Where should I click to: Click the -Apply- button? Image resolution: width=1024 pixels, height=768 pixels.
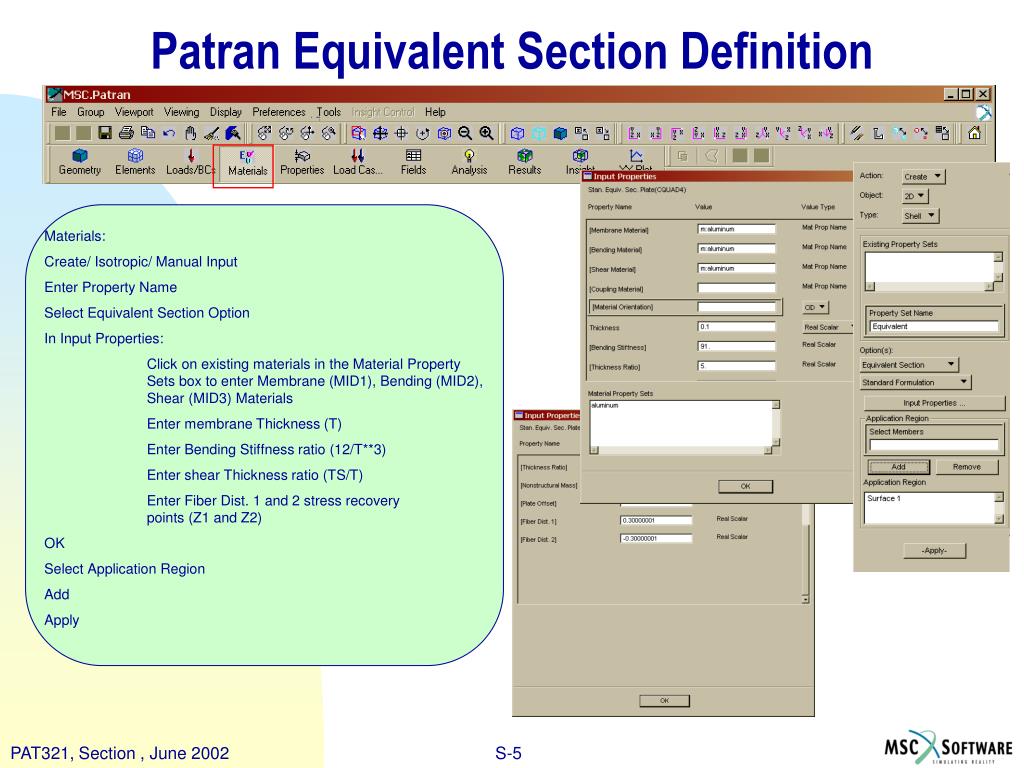pos(935,551)
